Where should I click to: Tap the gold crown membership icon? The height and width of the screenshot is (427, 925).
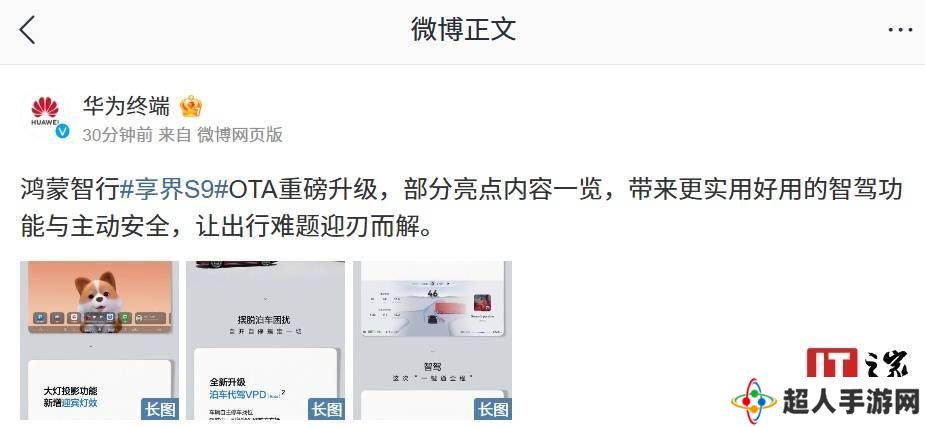click(x=191, y=106)
